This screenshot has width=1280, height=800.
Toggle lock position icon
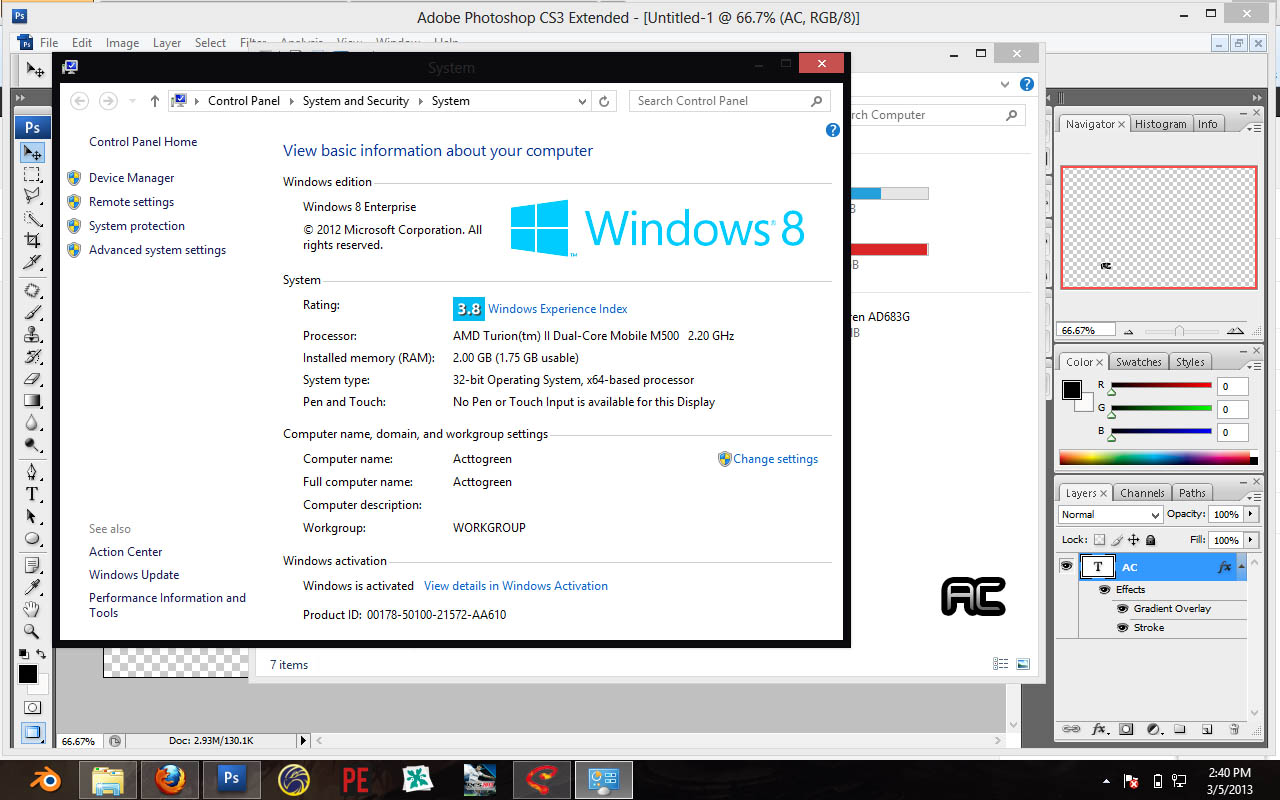(x=1134, y=540)
